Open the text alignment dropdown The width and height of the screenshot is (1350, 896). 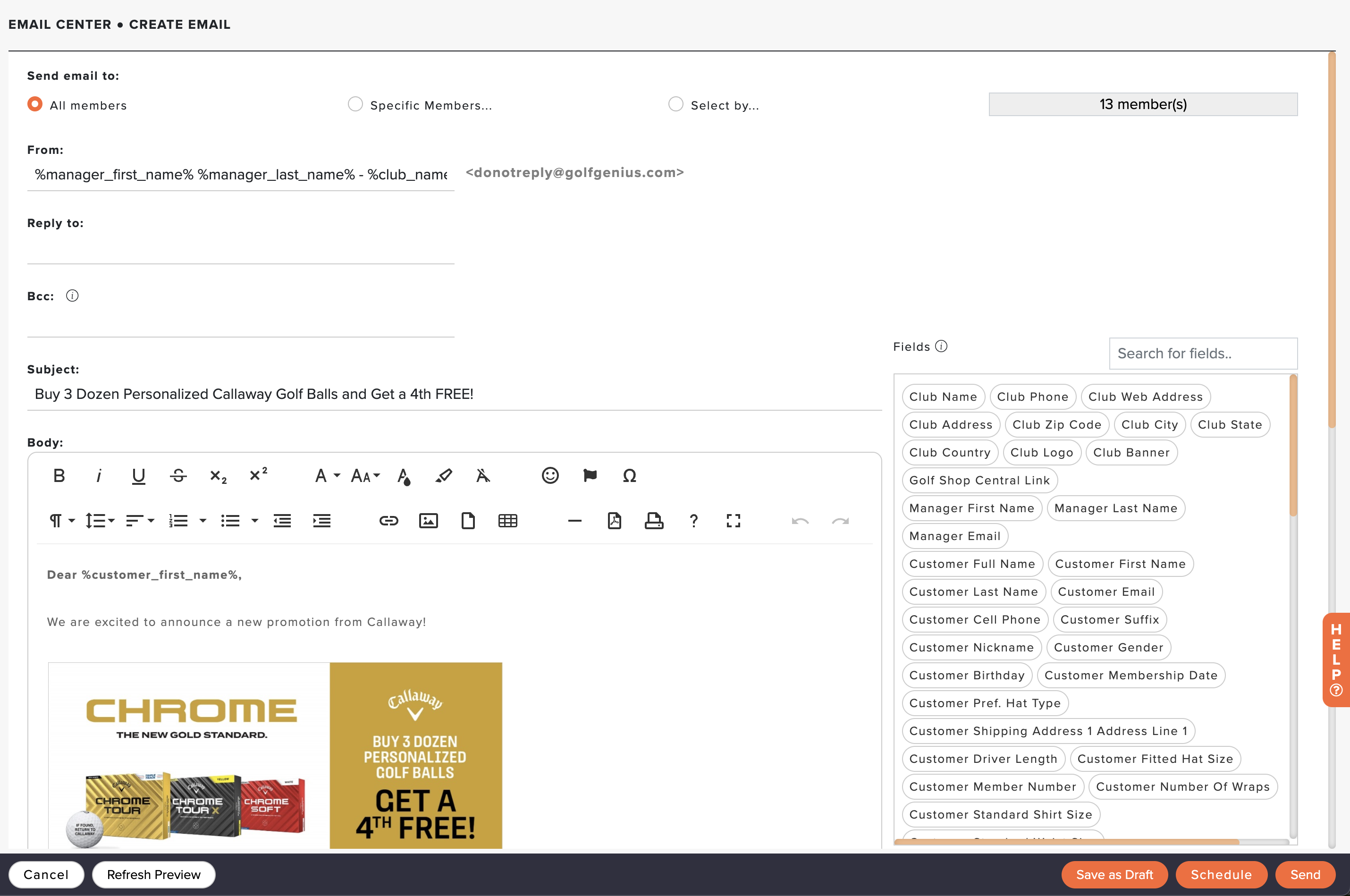tap(140, 521)
